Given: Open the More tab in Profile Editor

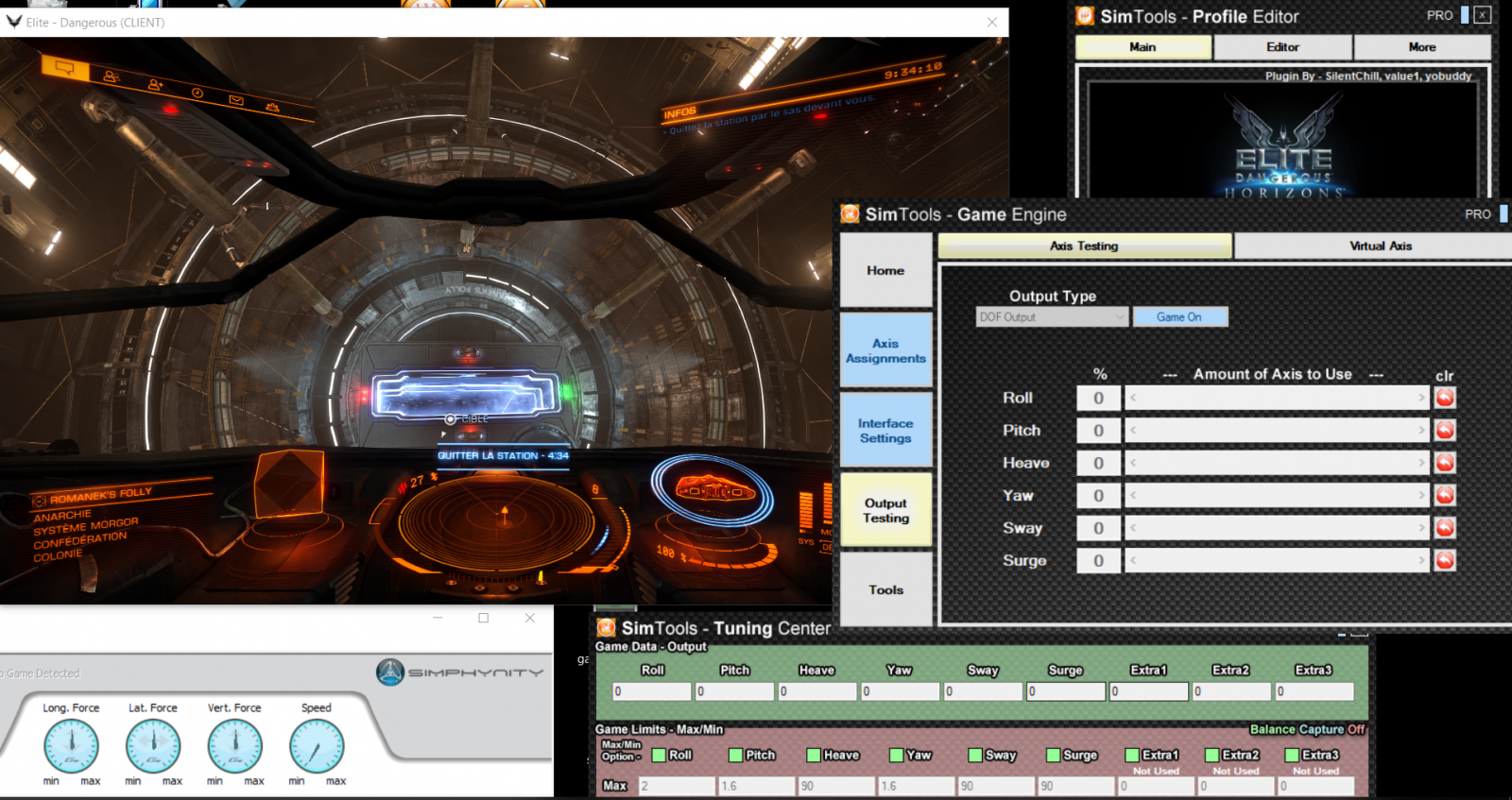Looking at the screenshot, I should [x=1422, y=47].
